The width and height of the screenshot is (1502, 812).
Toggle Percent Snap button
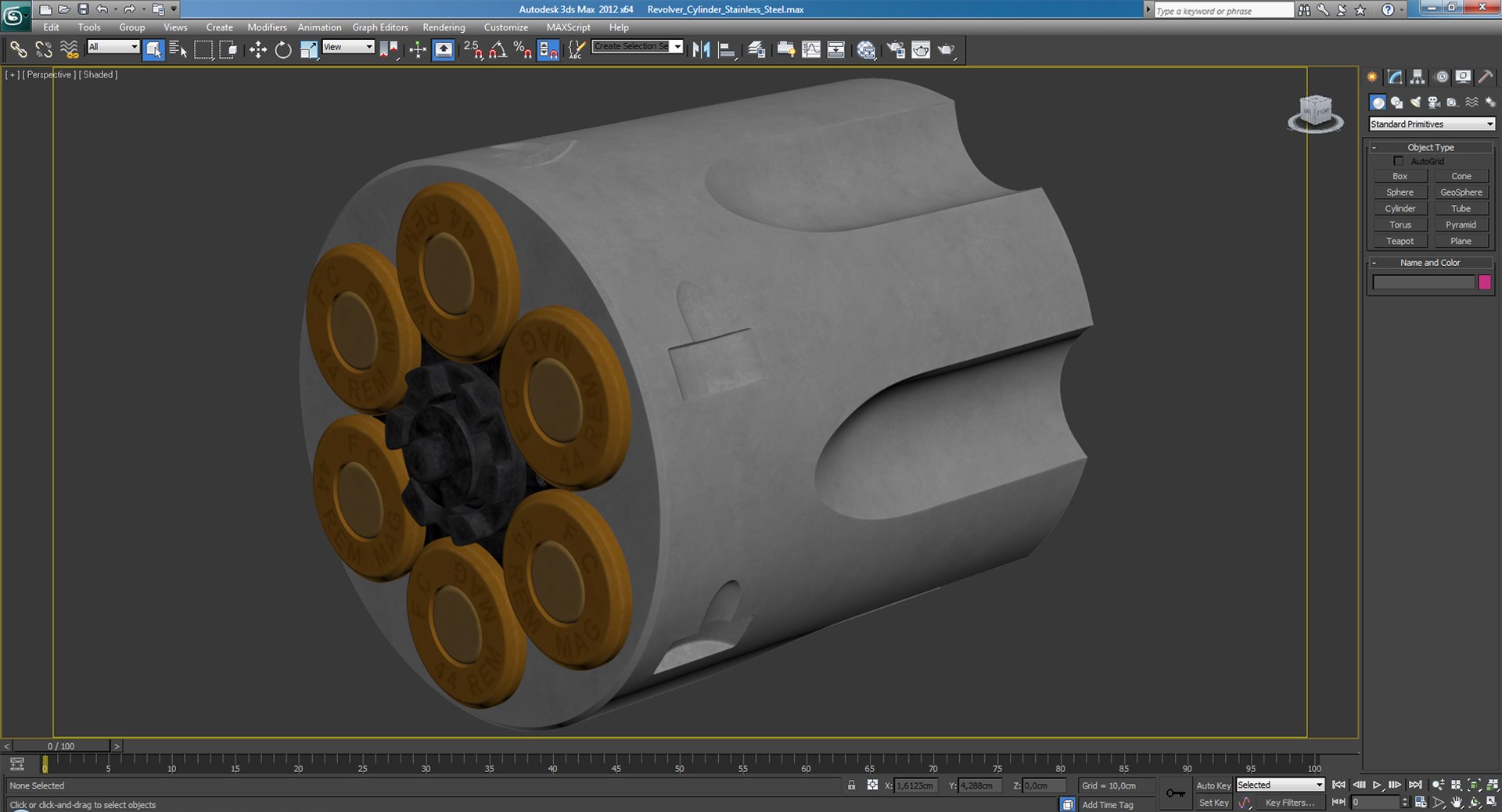pos(523,49)
